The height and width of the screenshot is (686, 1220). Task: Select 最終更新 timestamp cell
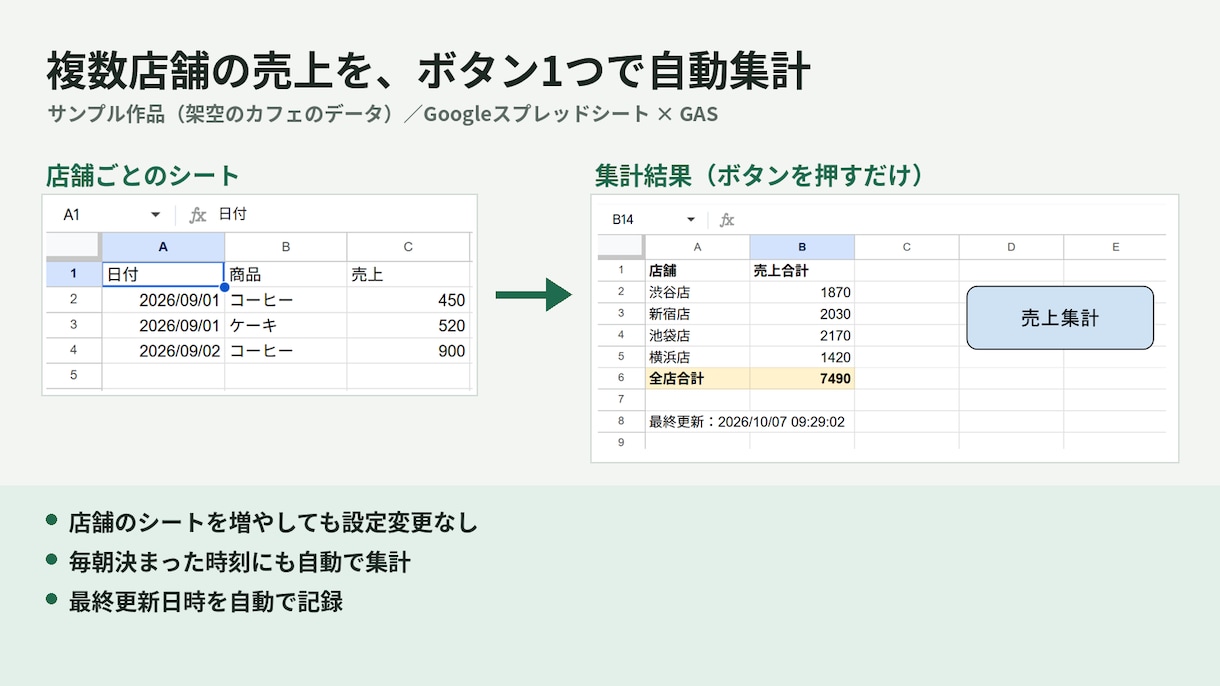[748, 422]
